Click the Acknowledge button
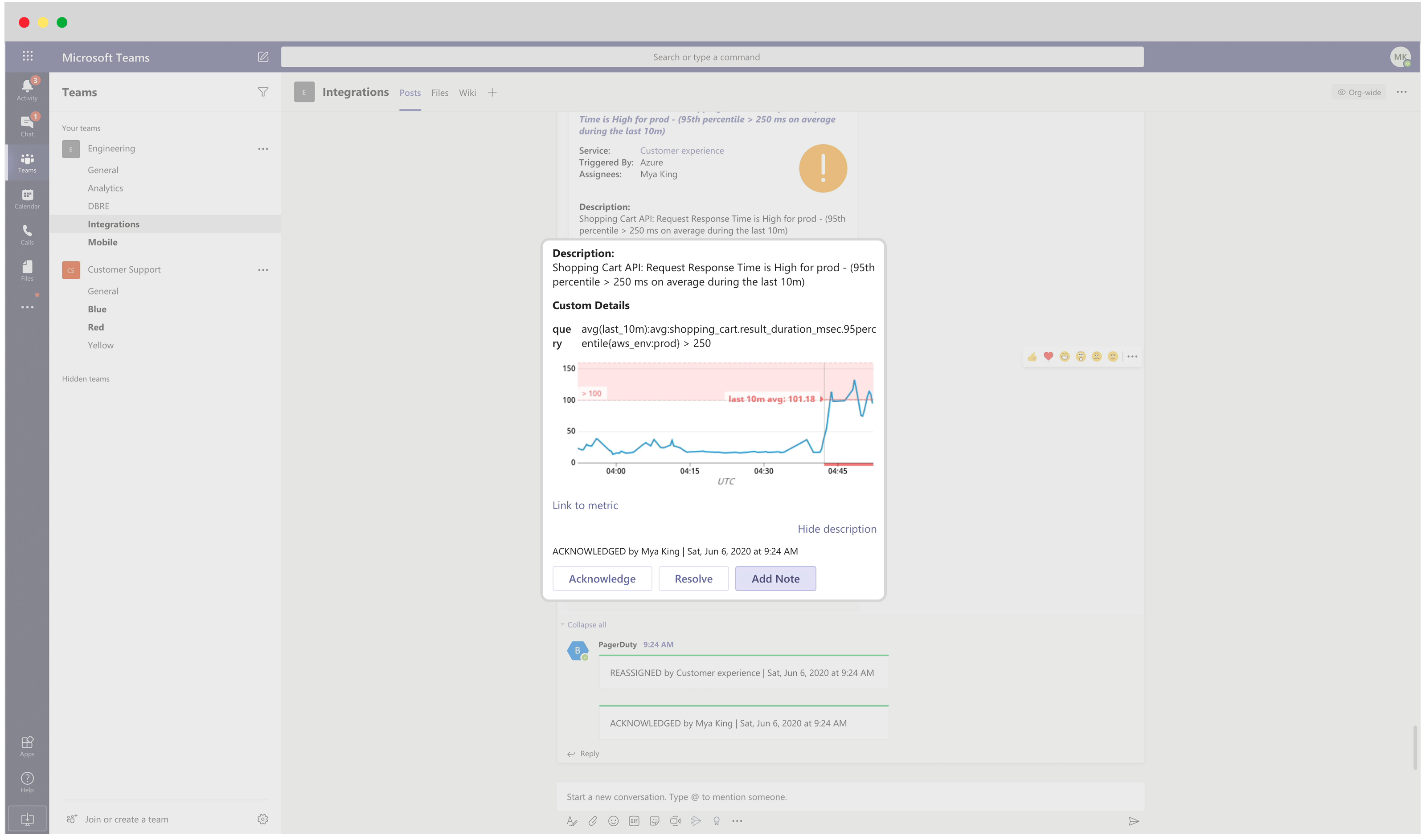The height and width of the screenshot is (840, 1426). (x=602, y=579)
